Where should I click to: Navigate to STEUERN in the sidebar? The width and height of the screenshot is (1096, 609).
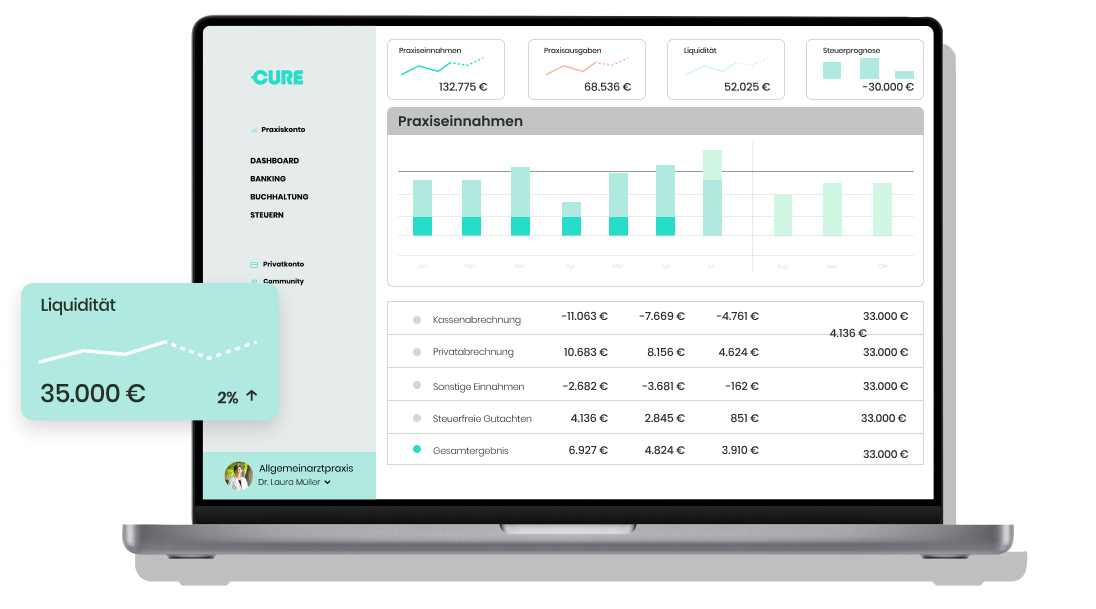(267, 215)
